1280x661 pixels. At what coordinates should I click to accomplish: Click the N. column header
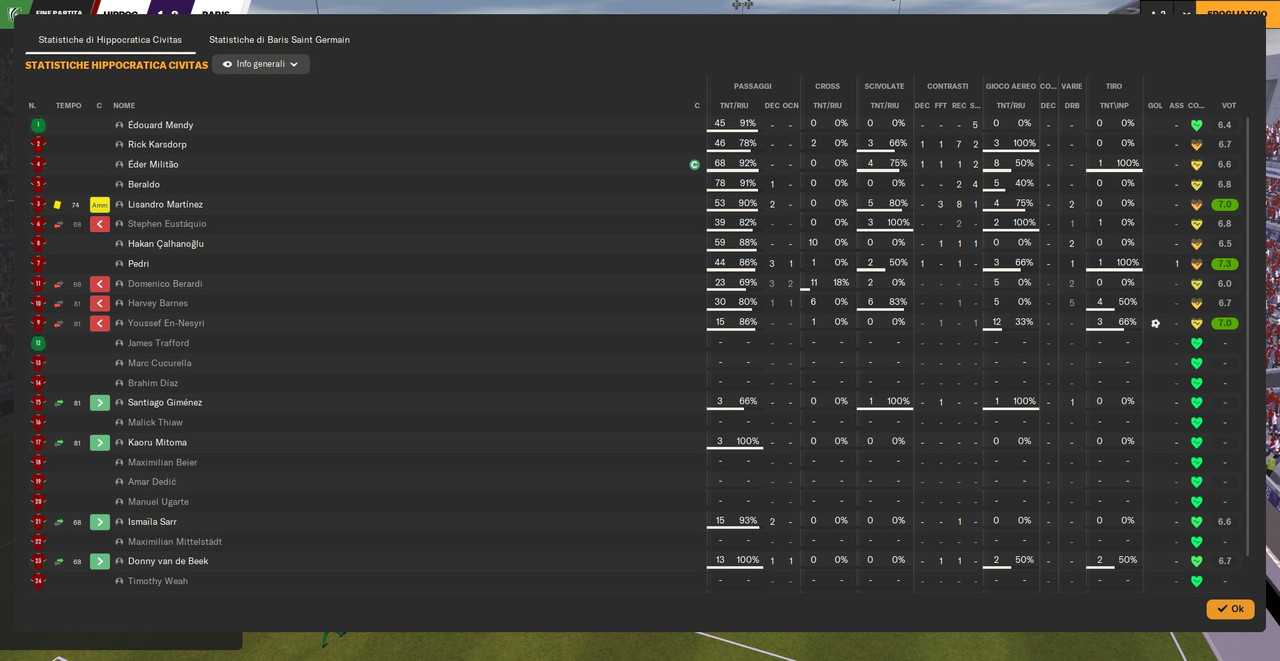tap(32, 106)
